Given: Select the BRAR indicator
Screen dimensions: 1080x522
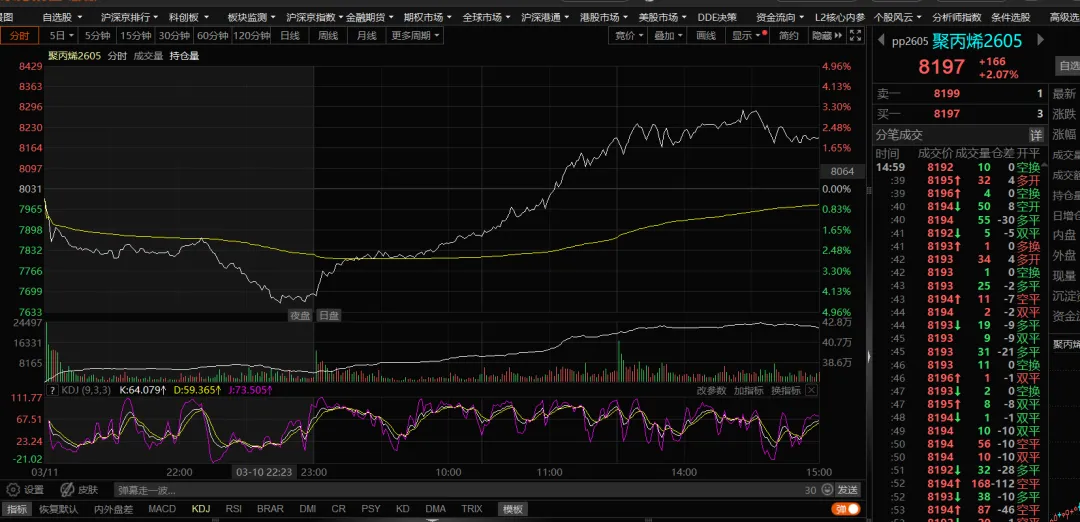Looking at the screenshot, I should click(x=270, y=509).
